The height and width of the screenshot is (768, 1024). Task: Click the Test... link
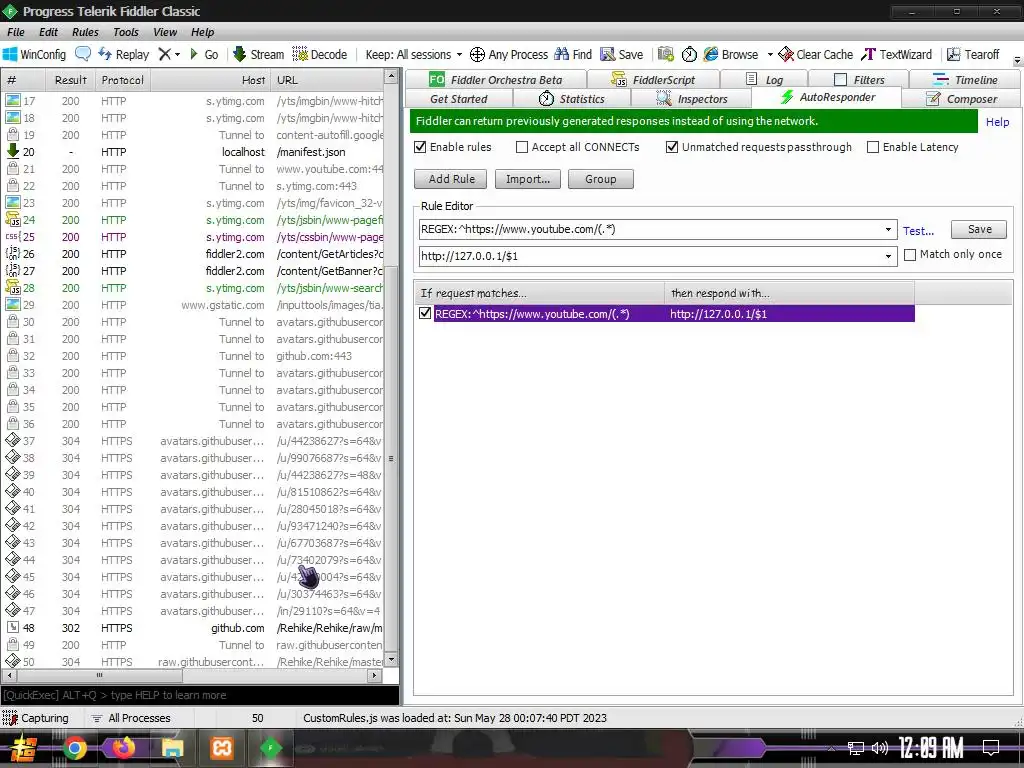click(x=918, y=231)
